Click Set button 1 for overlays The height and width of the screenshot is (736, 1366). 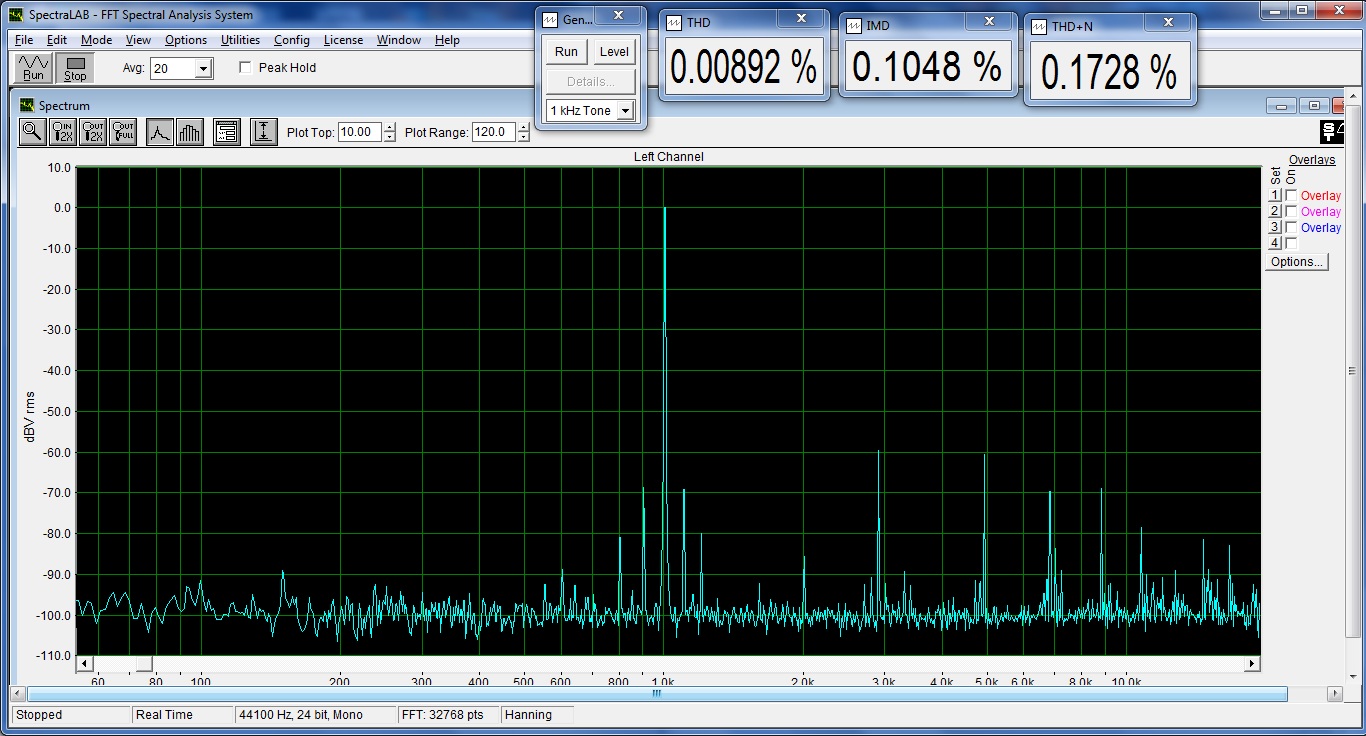1275,196
